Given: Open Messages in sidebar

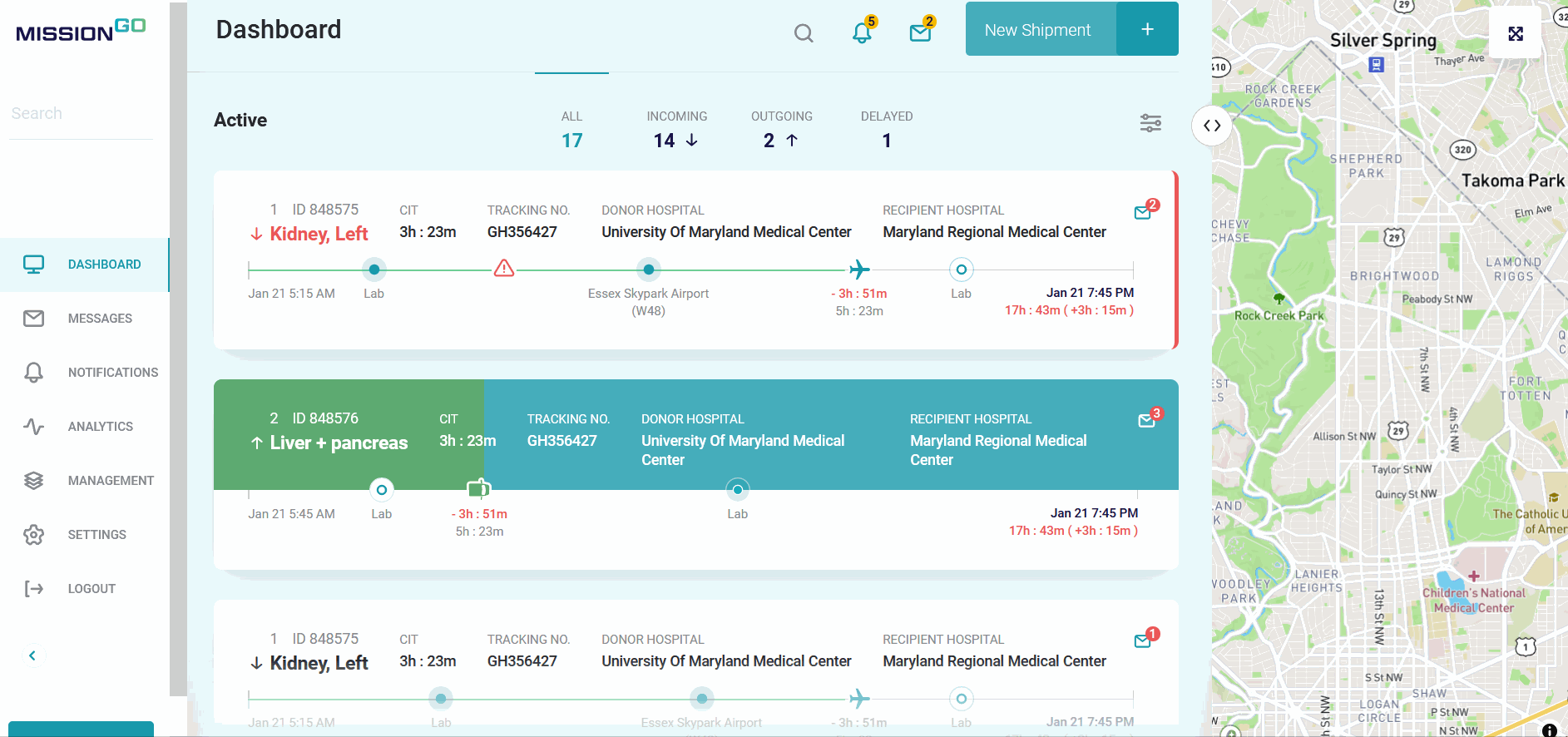Looking at the screenshot, I should click(84, 319).
